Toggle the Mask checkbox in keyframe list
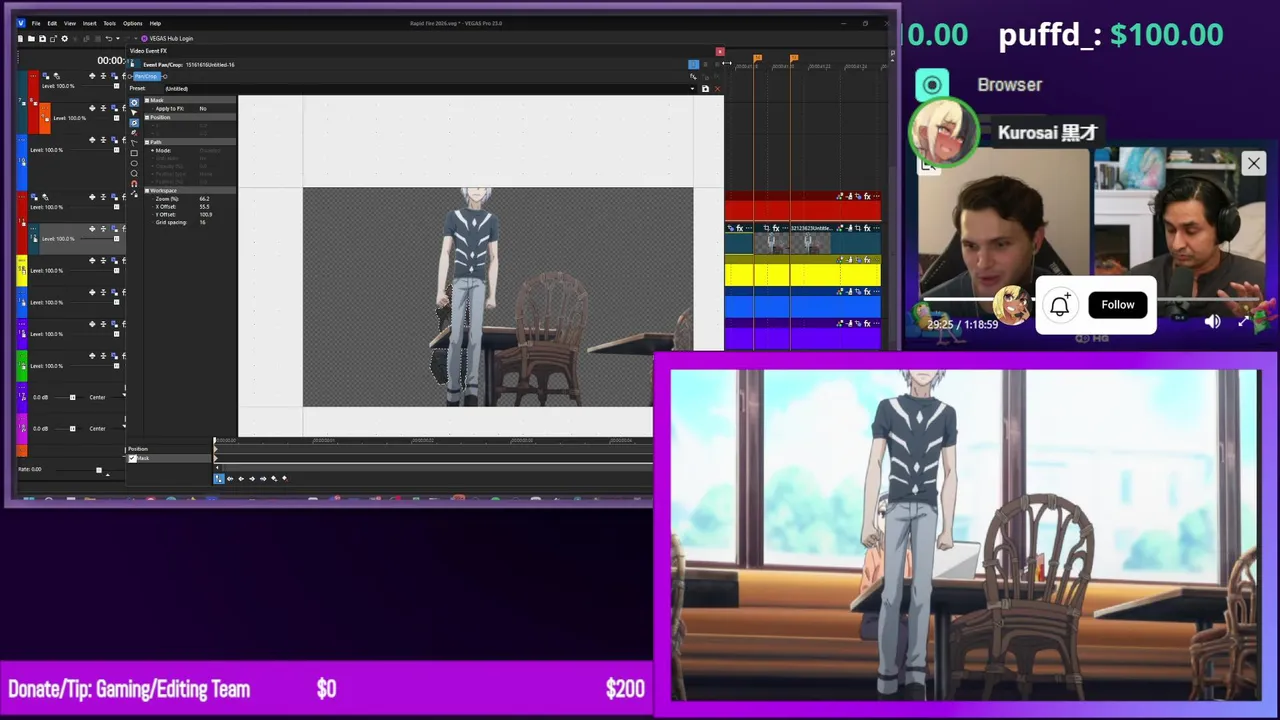Image resolution: width=1280 pixels, height=720 pixels. [x=132, y=458]
